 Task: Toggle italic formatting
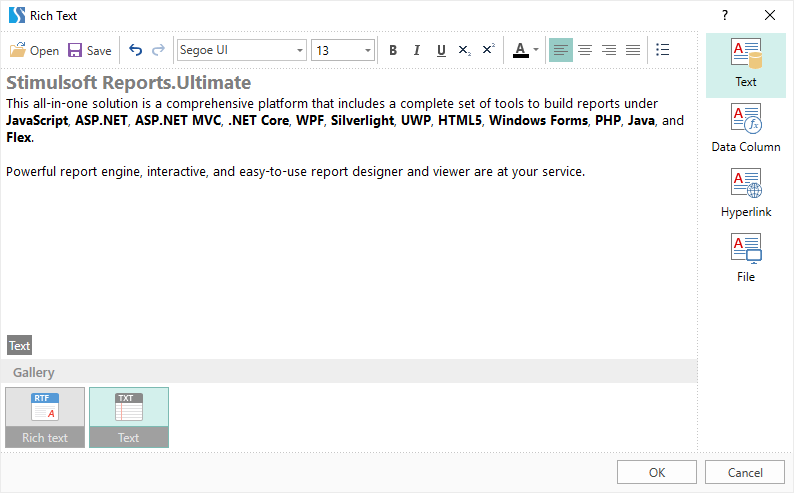point(416,50)
